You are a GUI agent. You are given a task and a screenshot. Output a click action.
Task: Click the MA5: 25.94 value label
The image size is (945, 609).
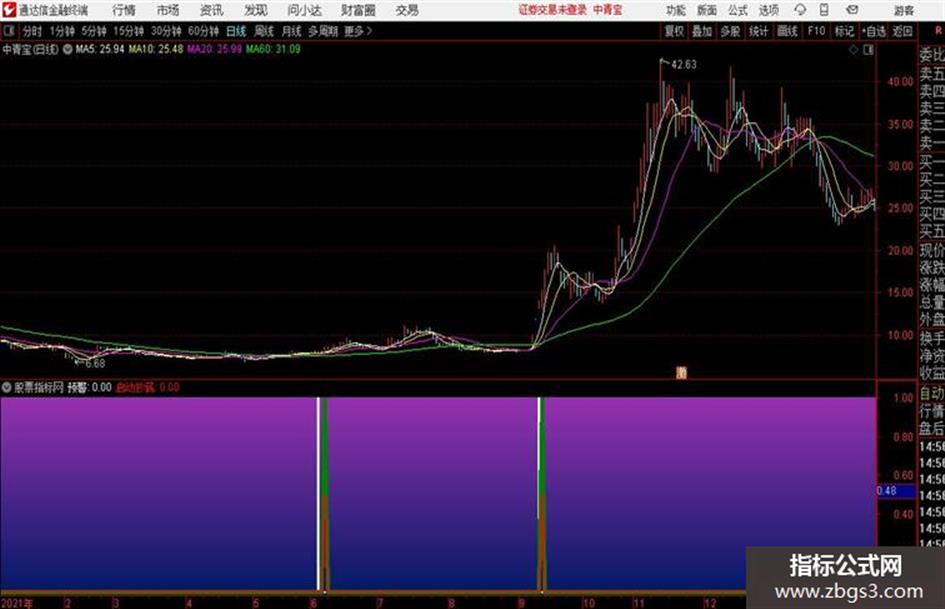99,49
